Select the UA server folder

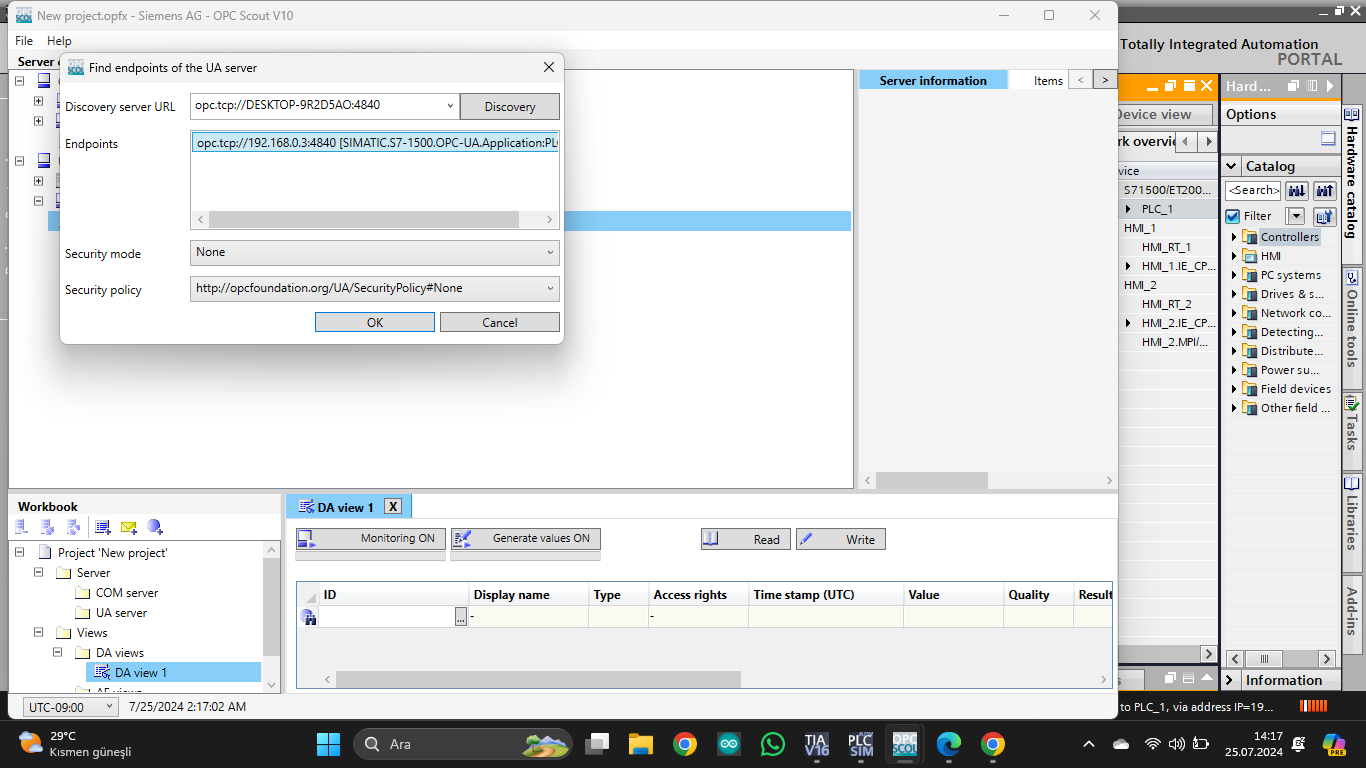(x=111, y=613)
